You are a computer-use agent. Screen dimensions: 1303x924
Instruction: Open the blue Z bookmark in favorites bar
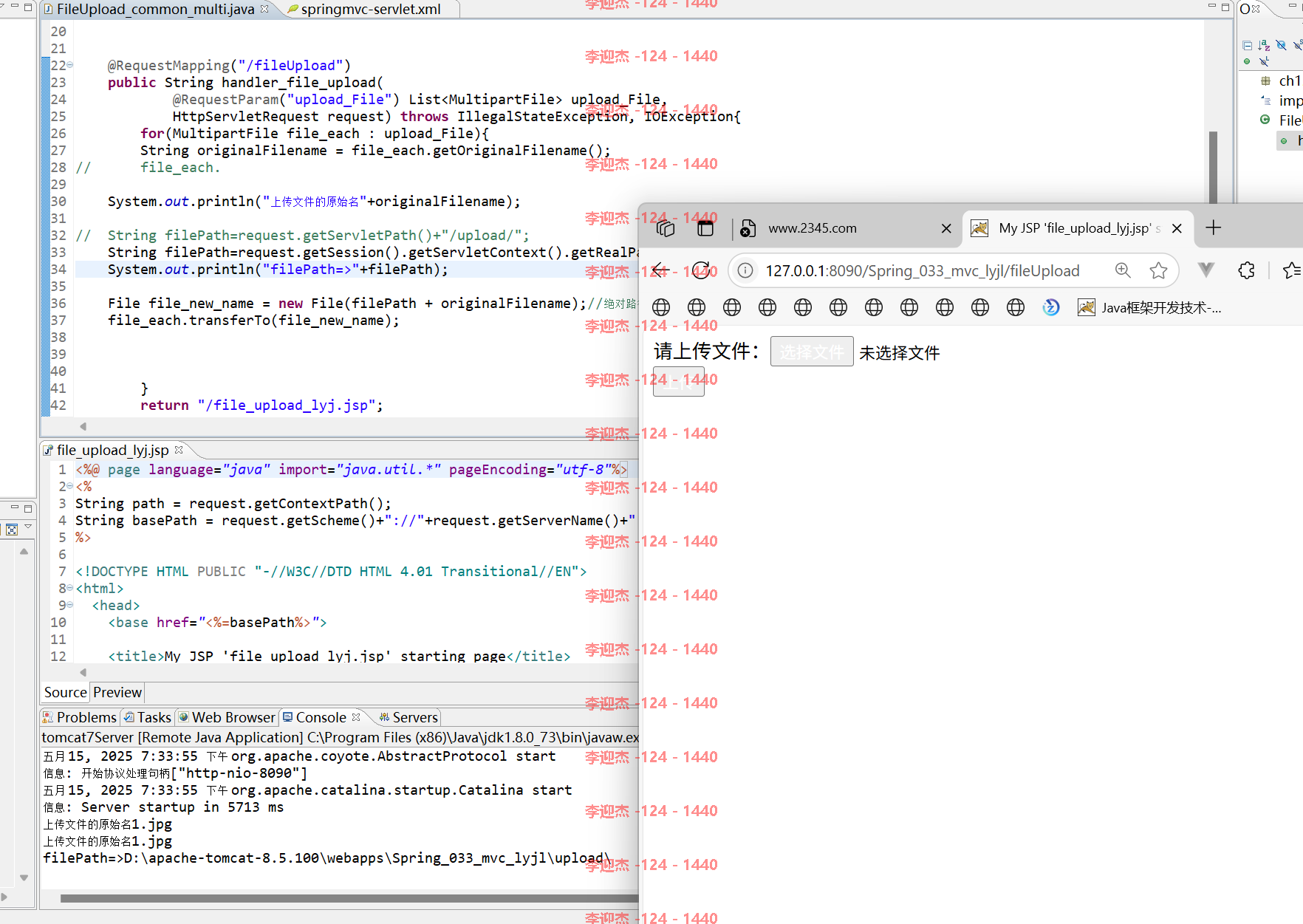coord(1051,307)
